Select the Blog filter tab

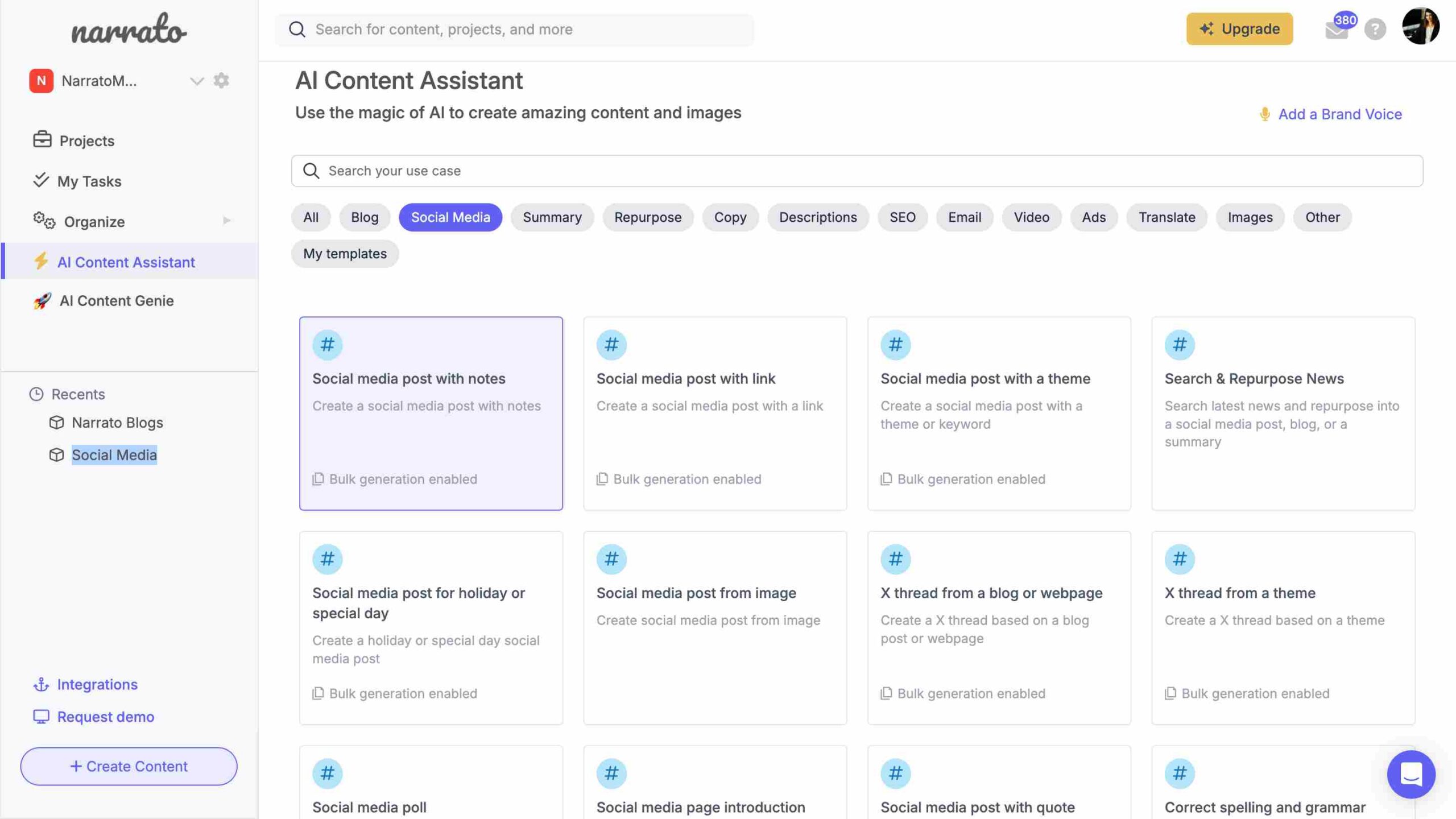point(364,217)
